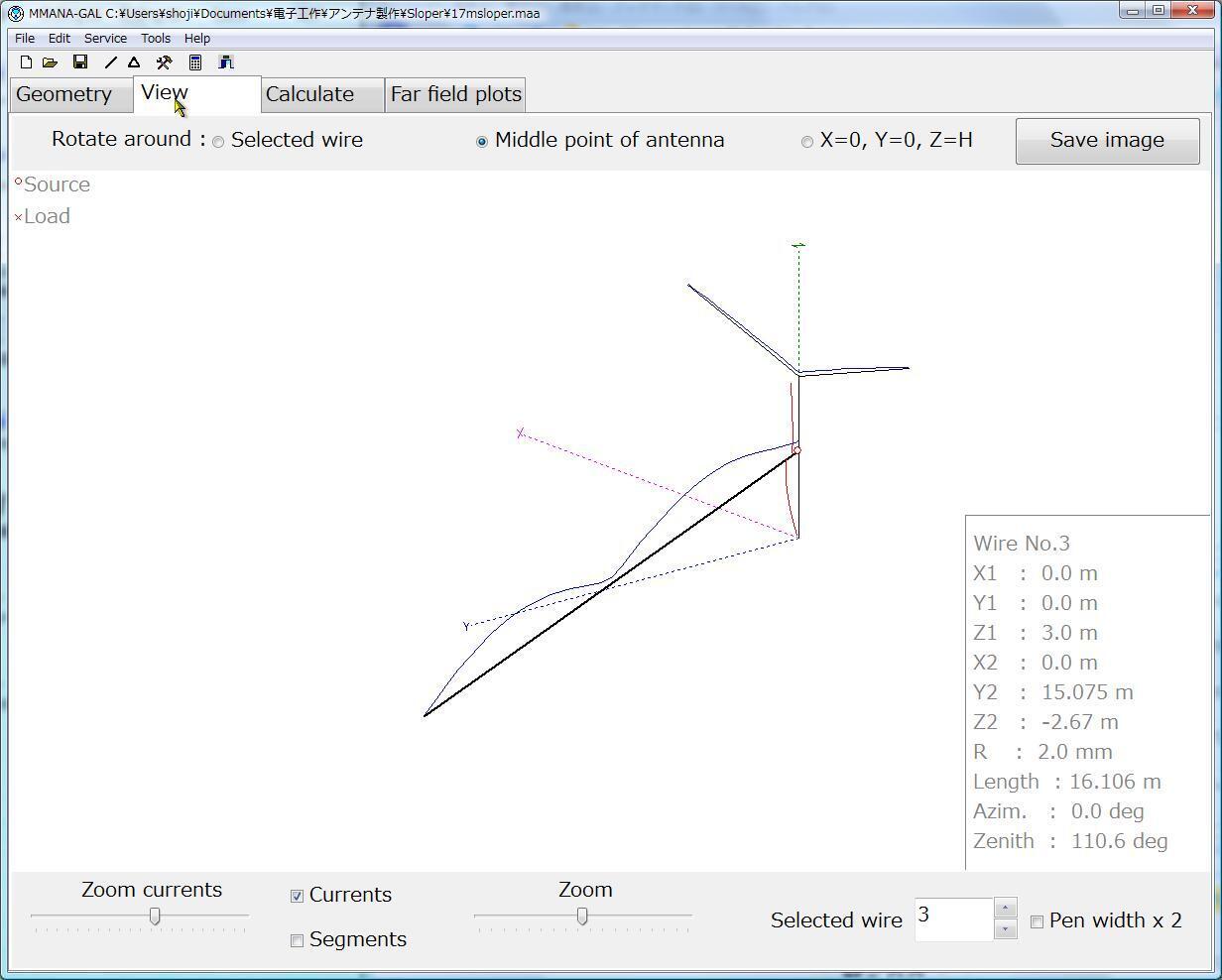Screen dimensions: 1222x980
Task: Open a file with the folder icon
Action: click(x=50, y=62)
